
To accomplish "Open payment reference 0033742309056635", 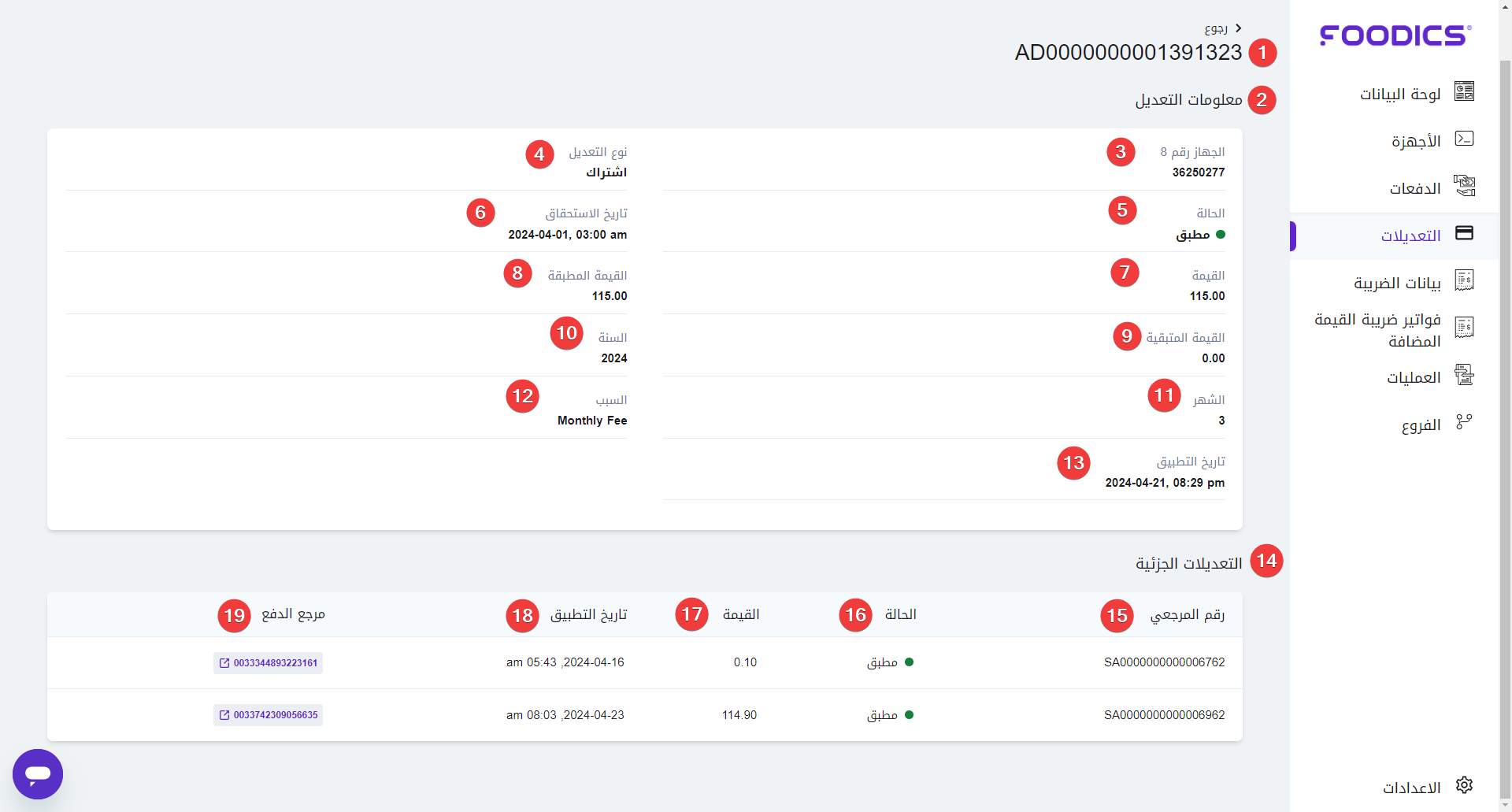I will click(x=269, y=715).
